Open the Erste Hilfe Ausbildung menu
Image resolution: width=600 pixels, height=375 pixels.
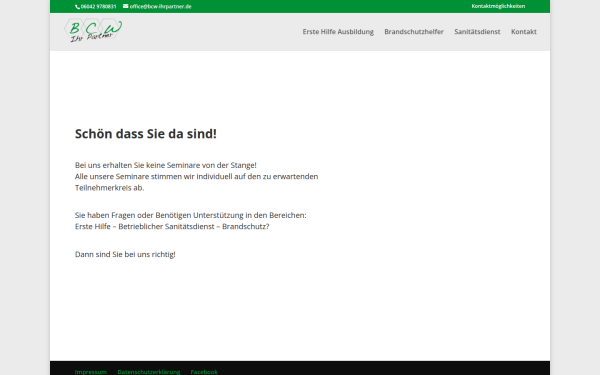(x=338, y=32)
